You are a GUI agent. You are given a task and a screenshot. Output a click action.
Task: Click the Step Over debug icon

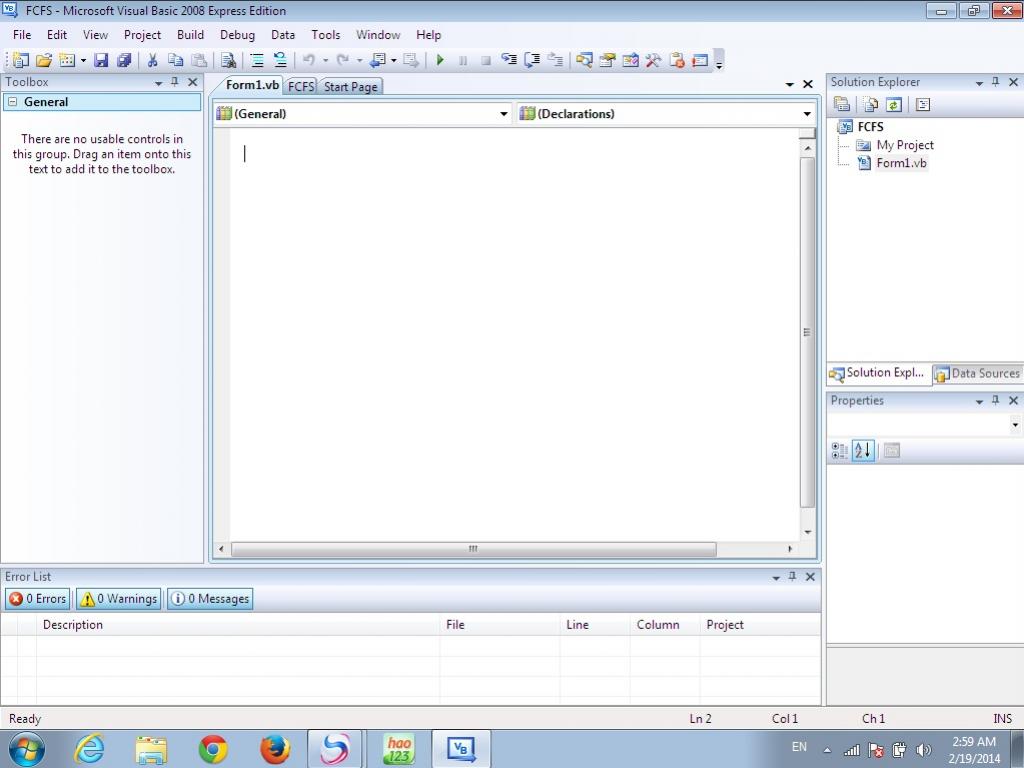coord(532,60)
